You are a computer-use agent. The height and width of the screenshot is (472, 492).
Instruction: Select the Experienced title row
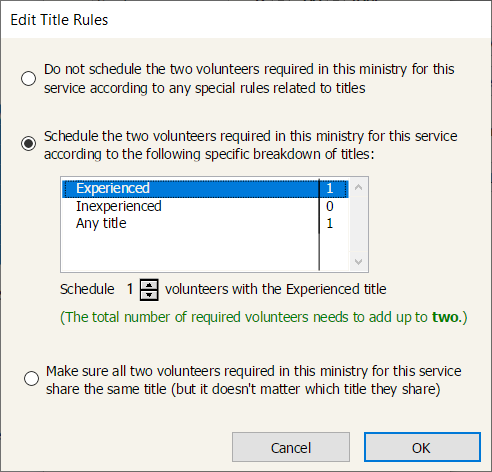[x=205, y=188]
